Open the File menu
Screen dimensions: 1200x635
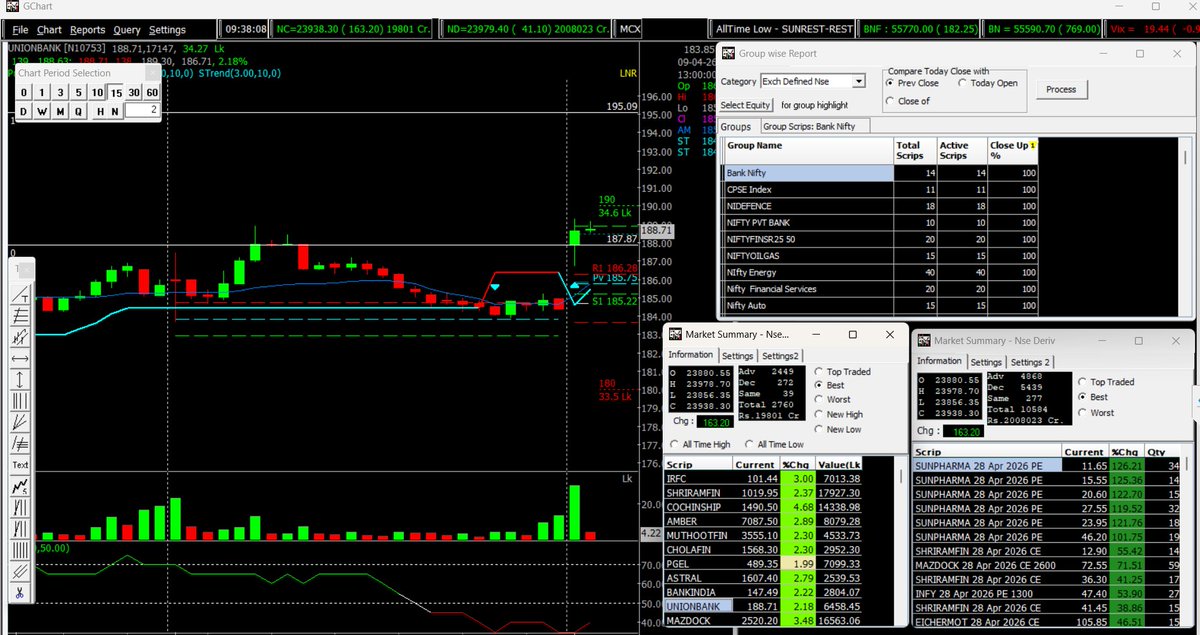(20, 30)
